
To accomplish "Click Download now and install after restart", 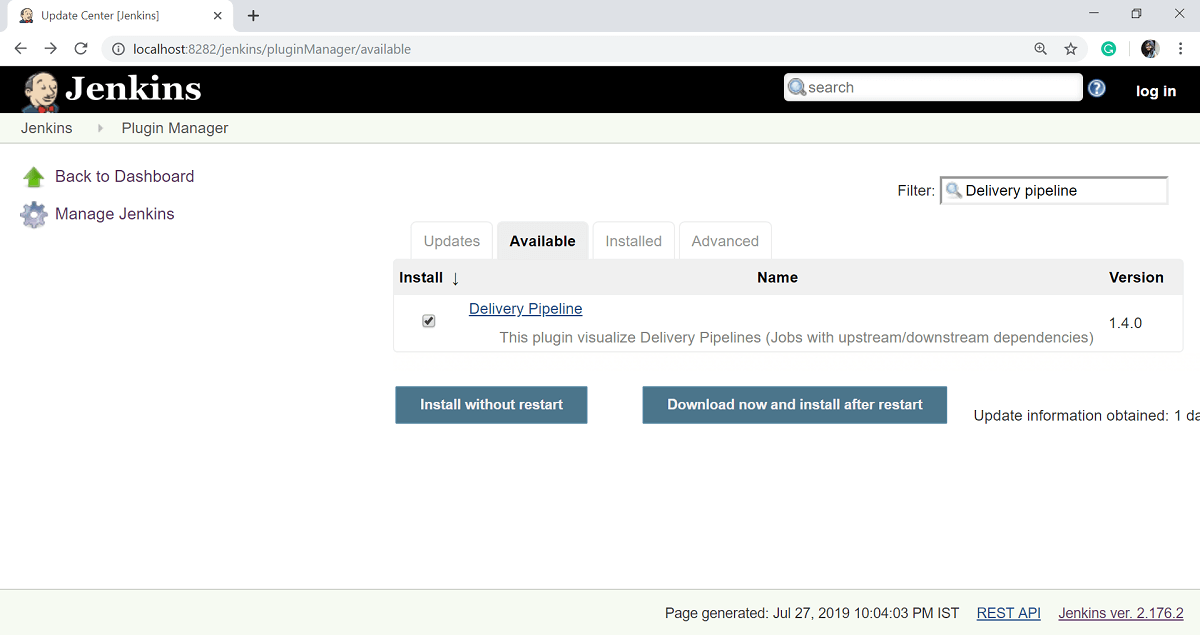I will tap(795, 405).
